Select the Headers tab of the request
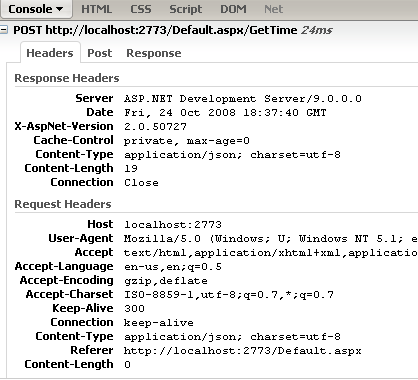The height and width of the screenshot is (380, 418). [50, 53]
